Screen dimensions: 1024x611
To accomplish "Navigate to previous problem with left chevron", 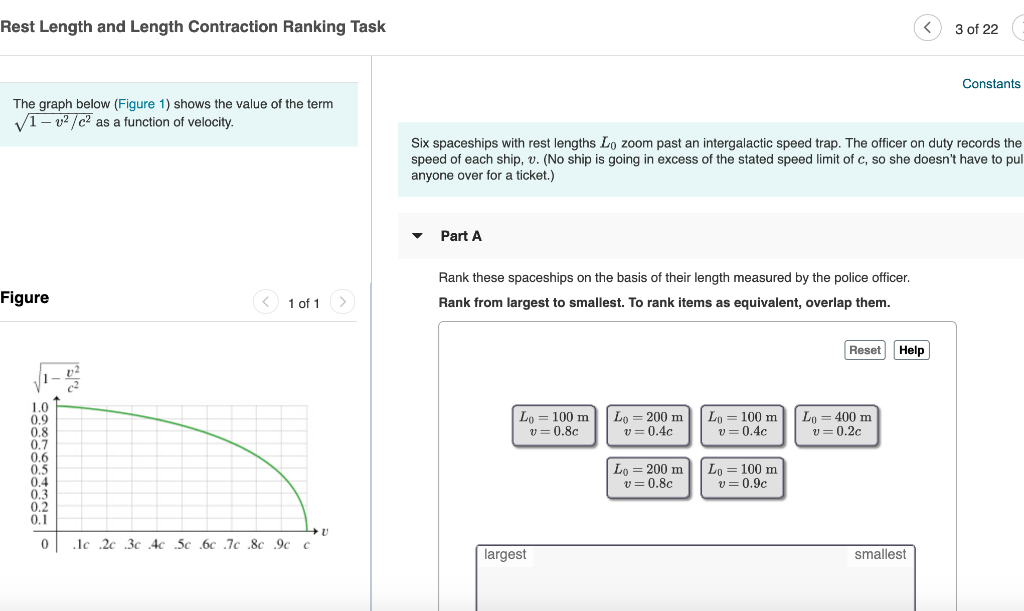I will [x=927, y=28].
